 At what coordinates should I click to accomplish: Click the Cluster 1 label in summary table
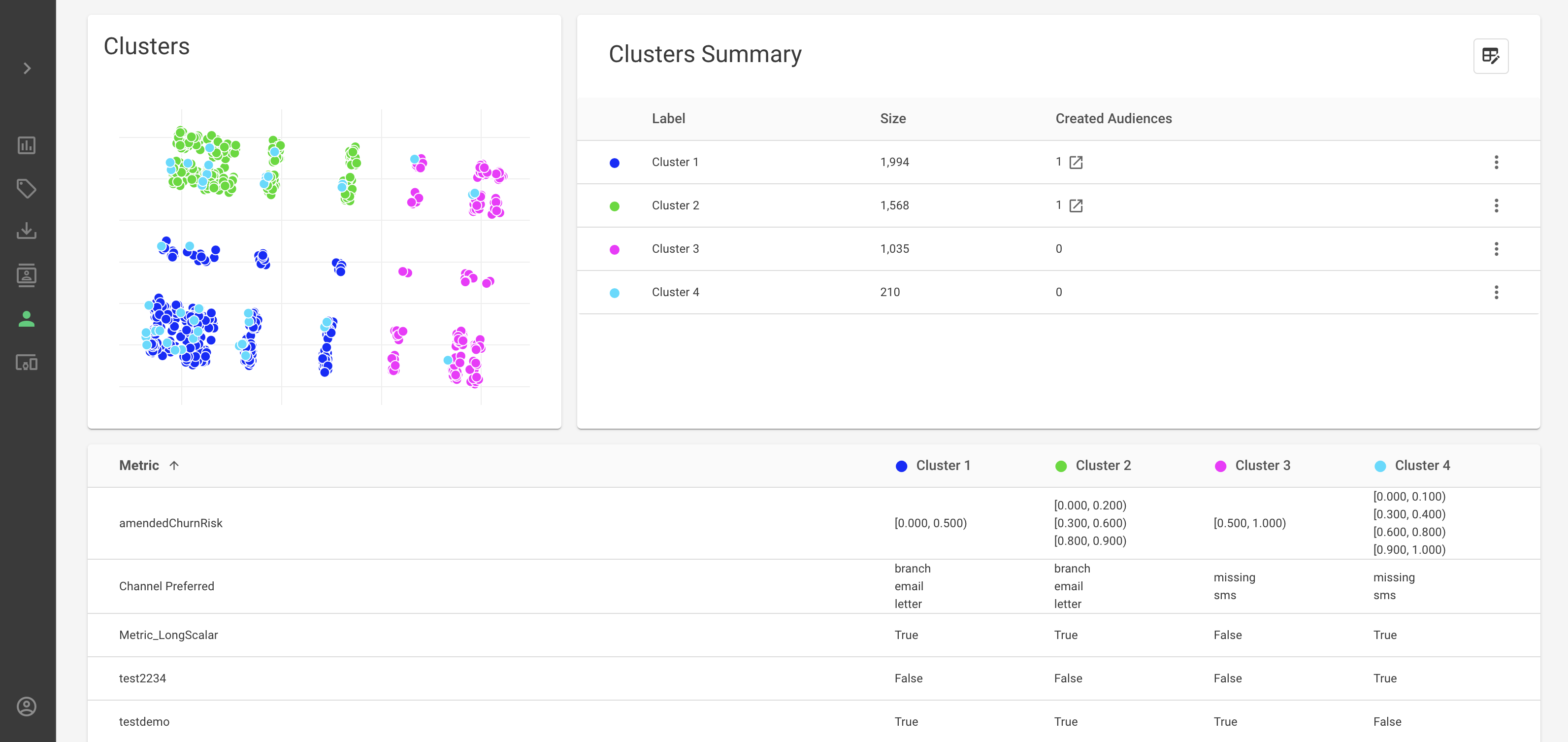[x=675, y=162]
